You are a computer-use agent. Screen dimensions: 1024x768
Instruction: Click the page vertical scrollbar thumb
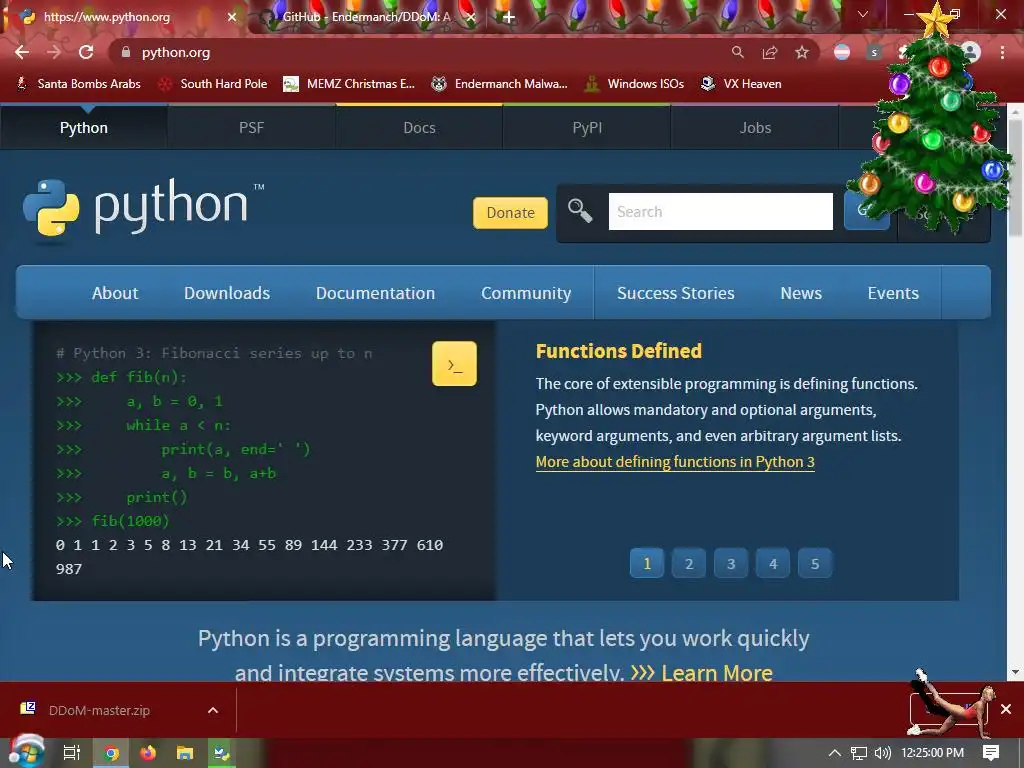(x=1015, y=178)
